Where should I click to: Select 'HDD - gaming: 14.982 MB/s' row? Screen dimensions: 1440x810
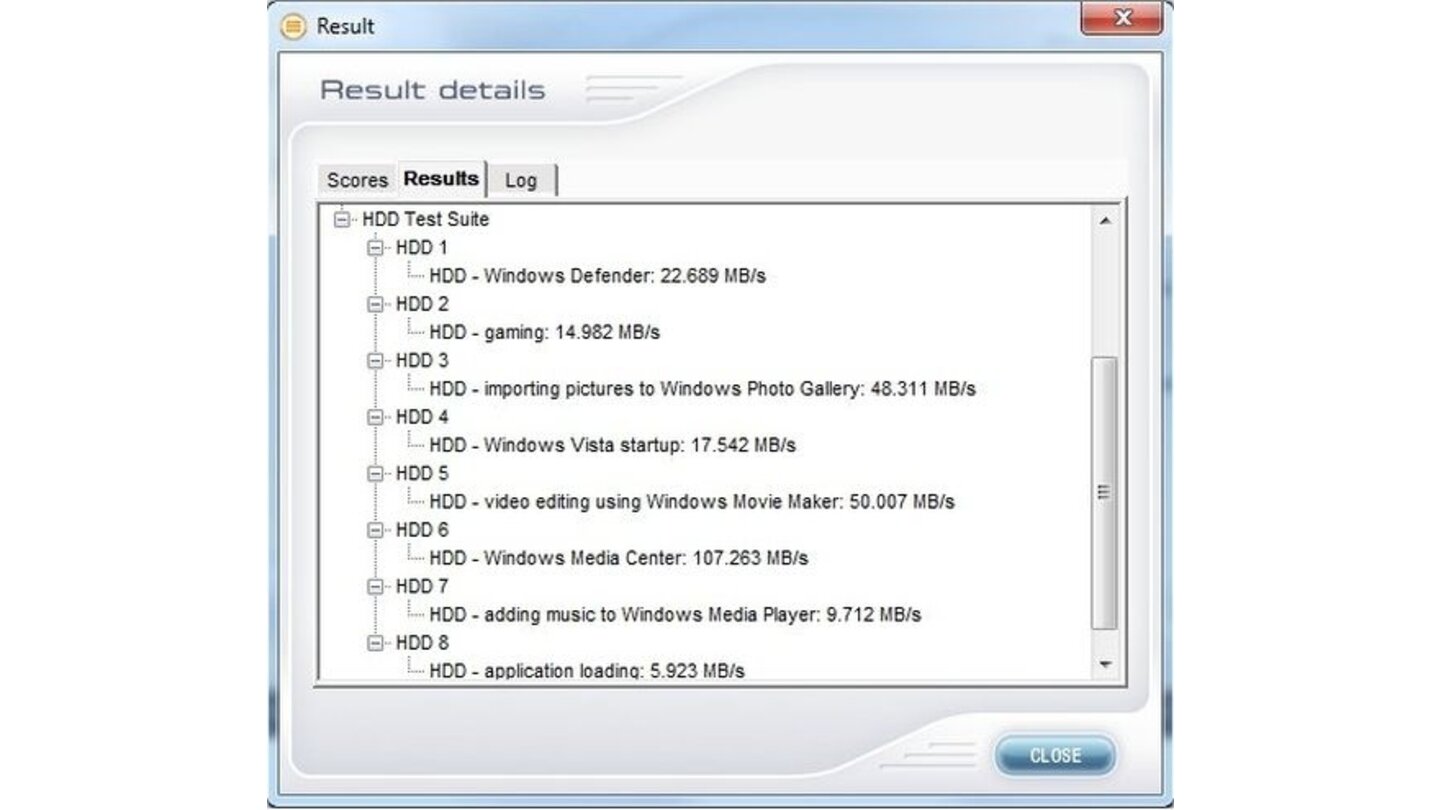pyautogui.click(x=545, y=331)
